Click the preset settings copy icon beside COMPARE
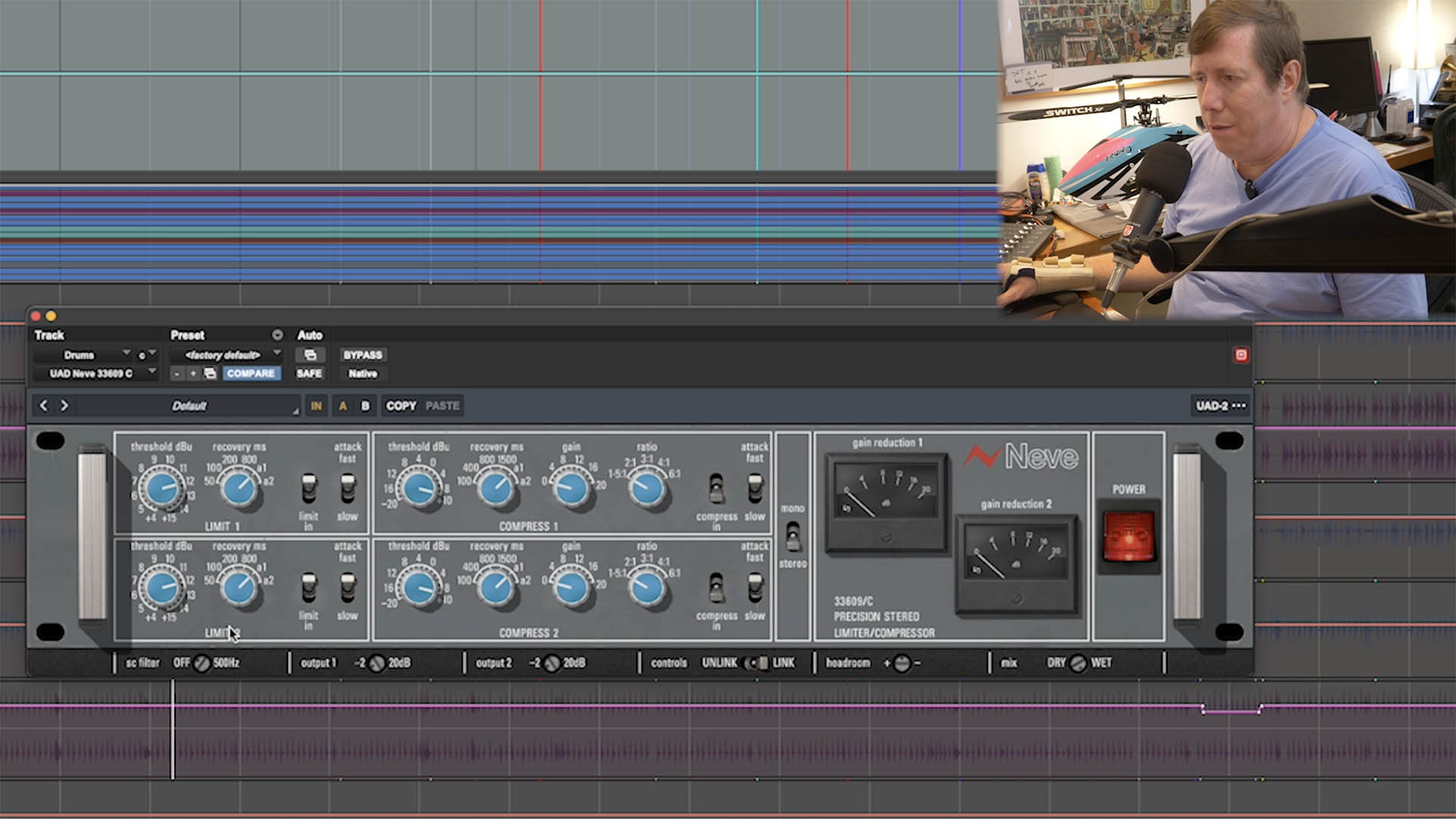The width and height of the screenshot is (1456, 819). [x=210, y=373]
